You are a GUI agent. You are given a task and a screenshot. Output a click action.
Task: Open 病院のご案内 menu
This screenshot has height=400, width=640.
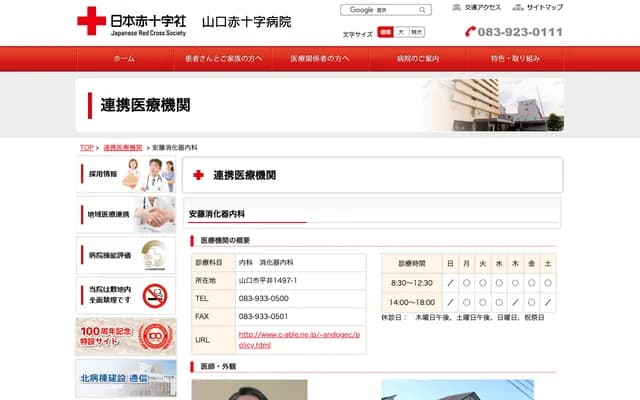pyautogui.click(x=417, y=59)
